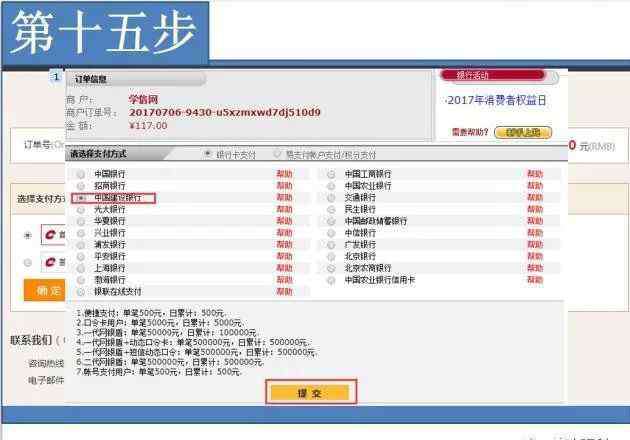630x440 pixels.
Task: Click the 订单信息 section heading
Action: (x=91, y=79)
